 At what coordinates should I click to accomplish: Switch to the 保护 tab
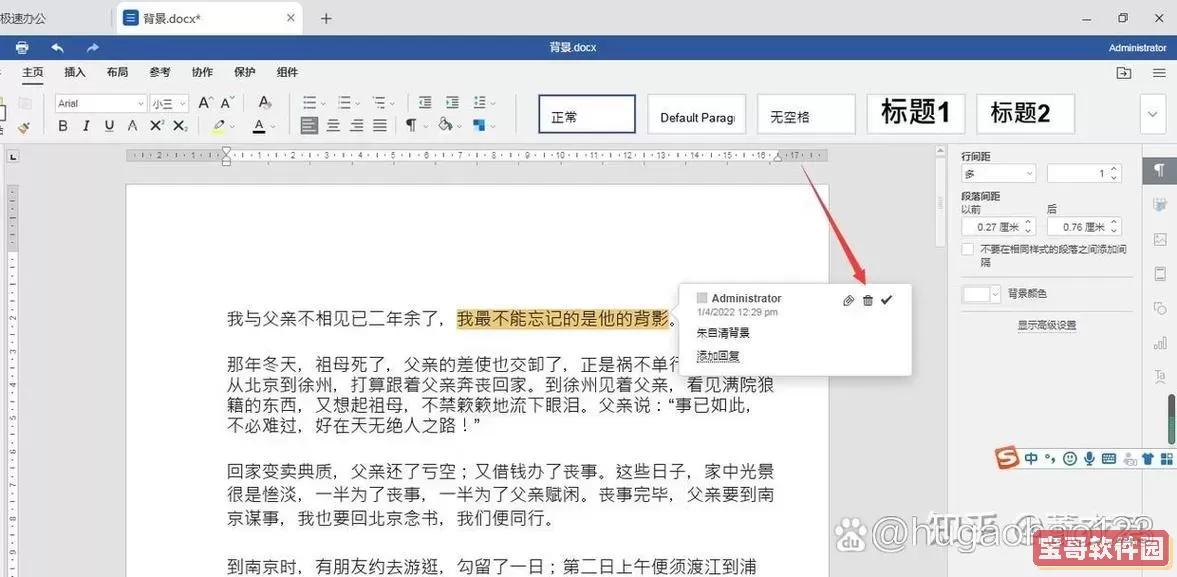[245, 73]
